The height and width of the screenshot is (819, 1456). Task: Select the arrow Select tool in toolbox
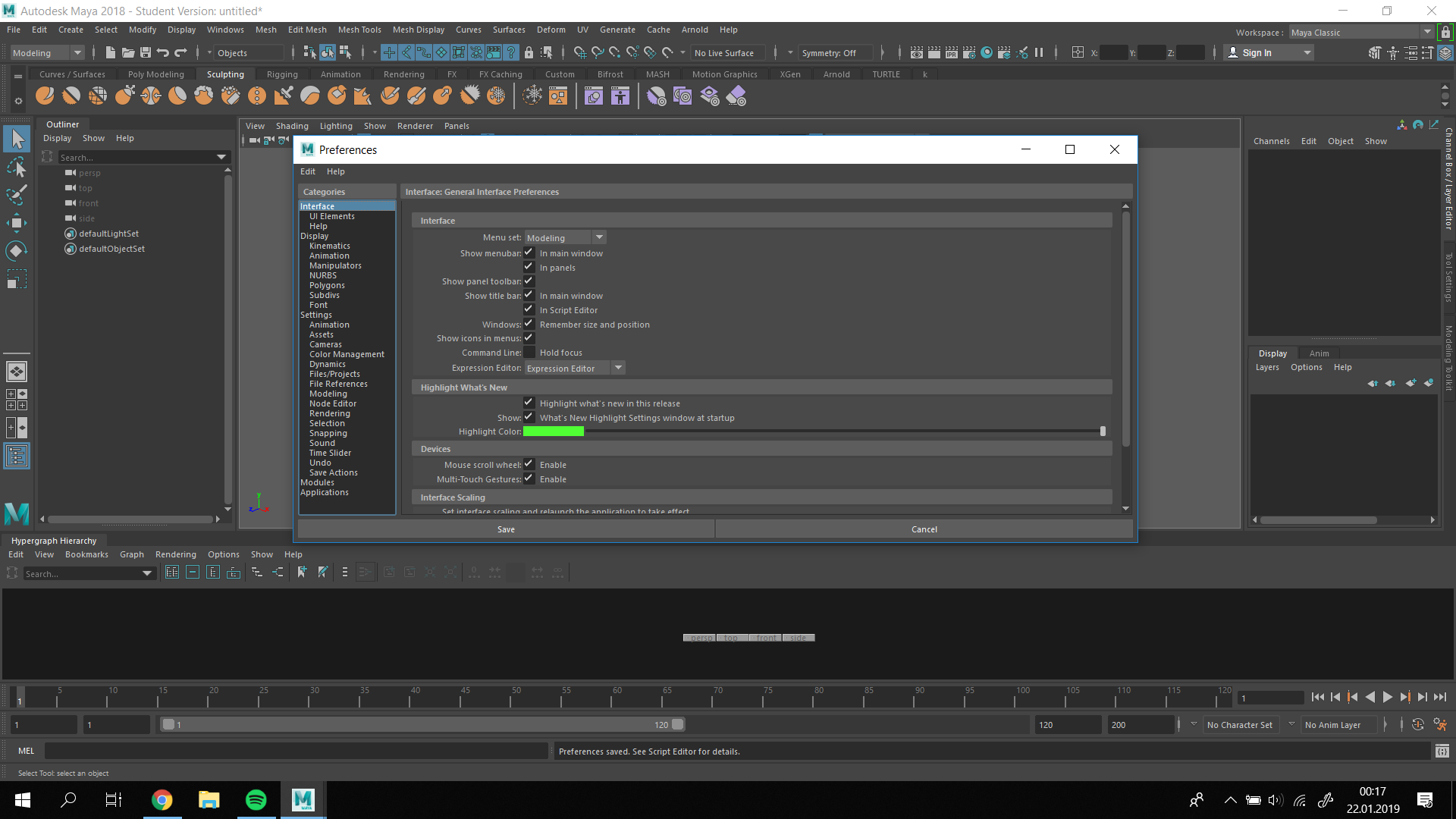pos(17,139)
